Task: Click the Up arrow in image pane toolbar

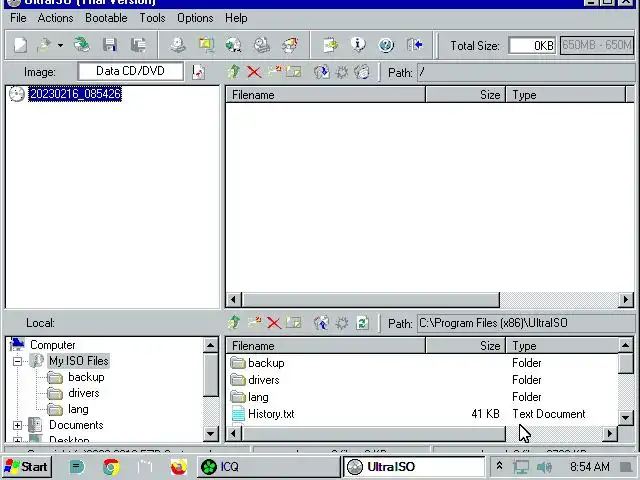Action: click(234, 72)
